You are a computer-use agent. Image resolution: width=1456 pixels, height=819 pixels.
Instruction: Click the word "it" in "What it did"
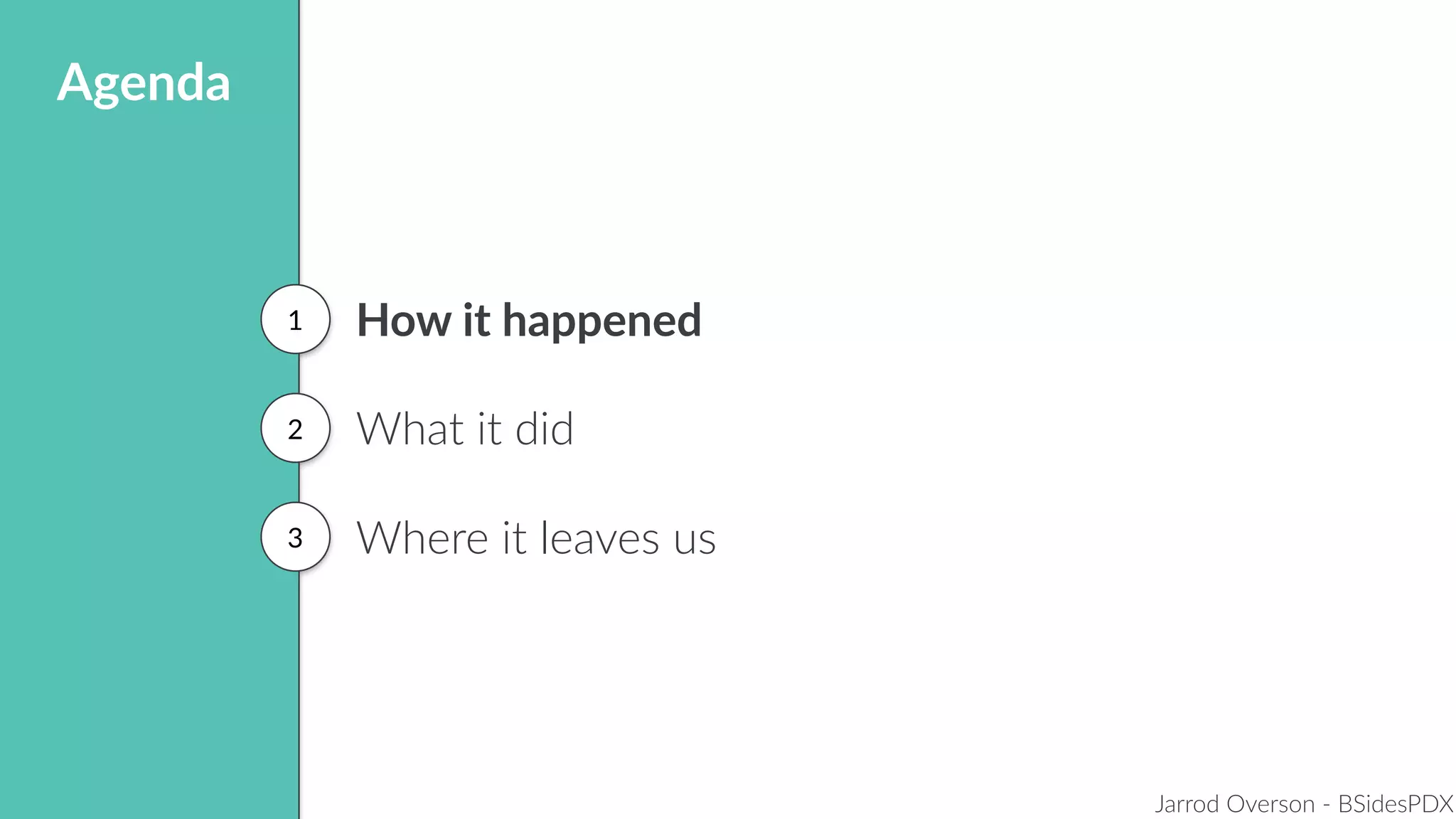(489, 429)
